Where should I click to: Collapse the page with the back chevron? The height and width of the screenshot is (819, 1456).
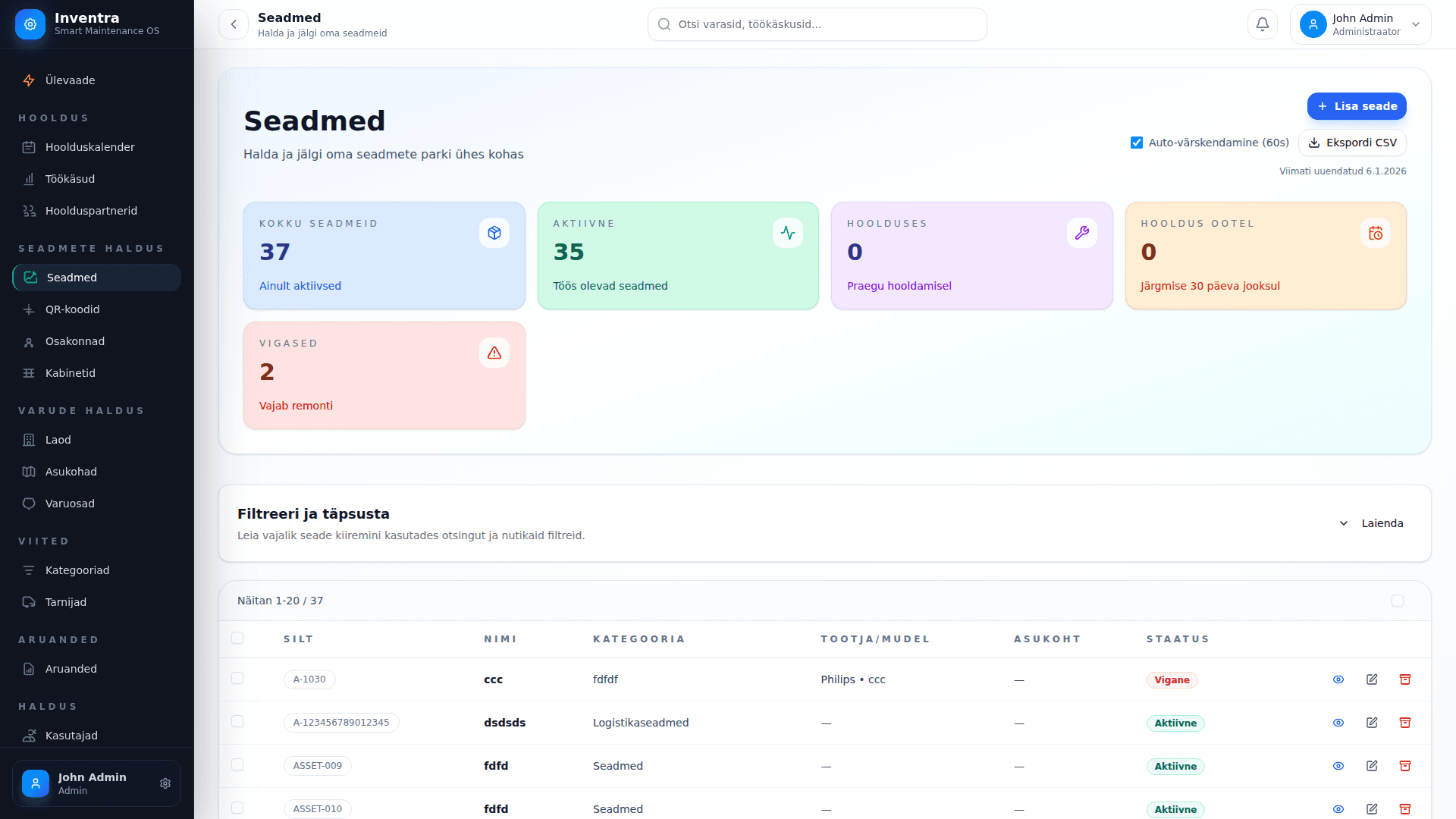[234, 24]
